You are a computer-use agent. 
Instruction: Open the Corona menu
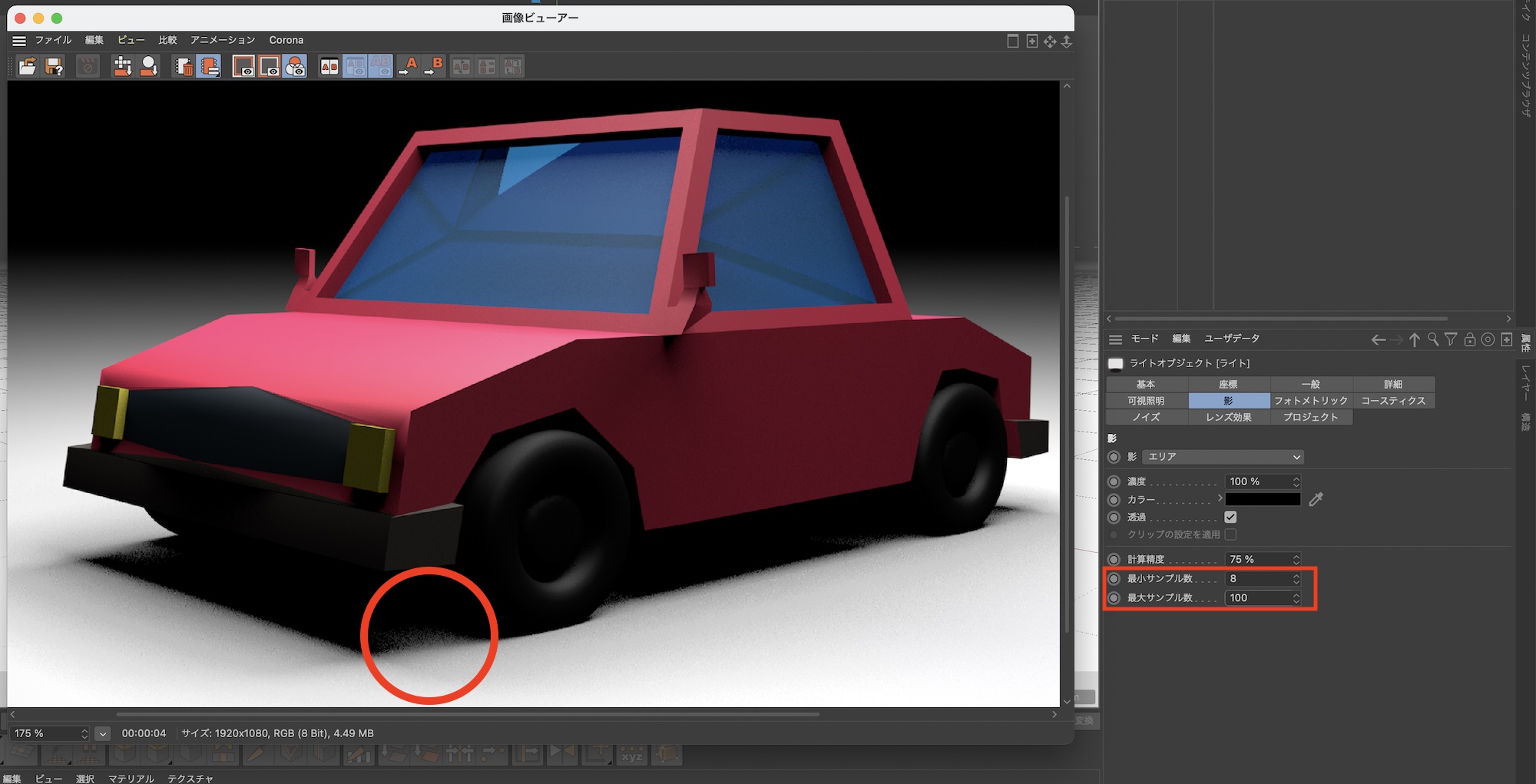pos(286,40)
